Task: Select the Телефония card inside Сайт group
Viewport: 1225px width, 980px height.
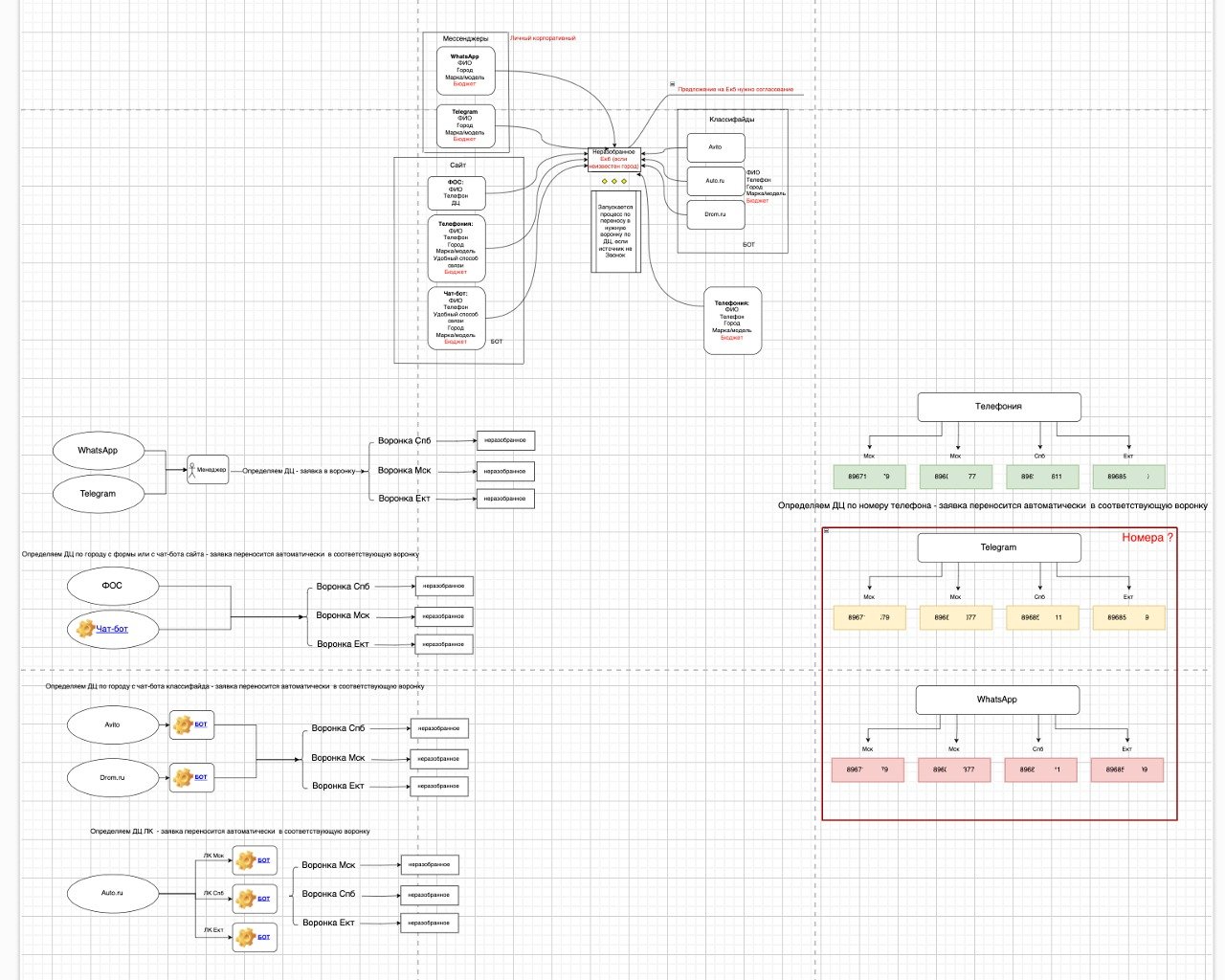Action: [456, 248]
